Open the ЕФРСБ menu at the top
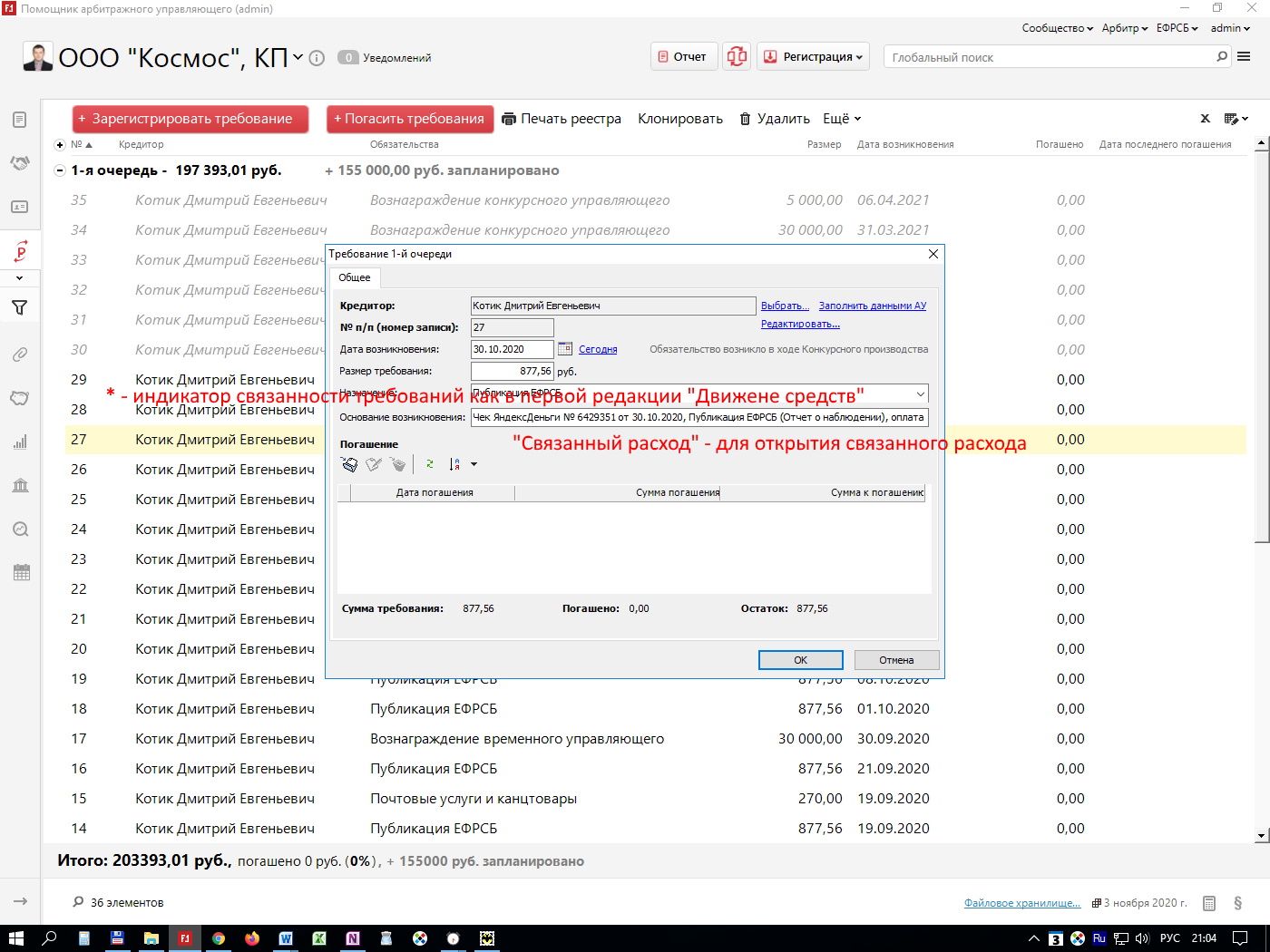The height and width of the screenshot is (952, 1270). tap(1177, 28)
